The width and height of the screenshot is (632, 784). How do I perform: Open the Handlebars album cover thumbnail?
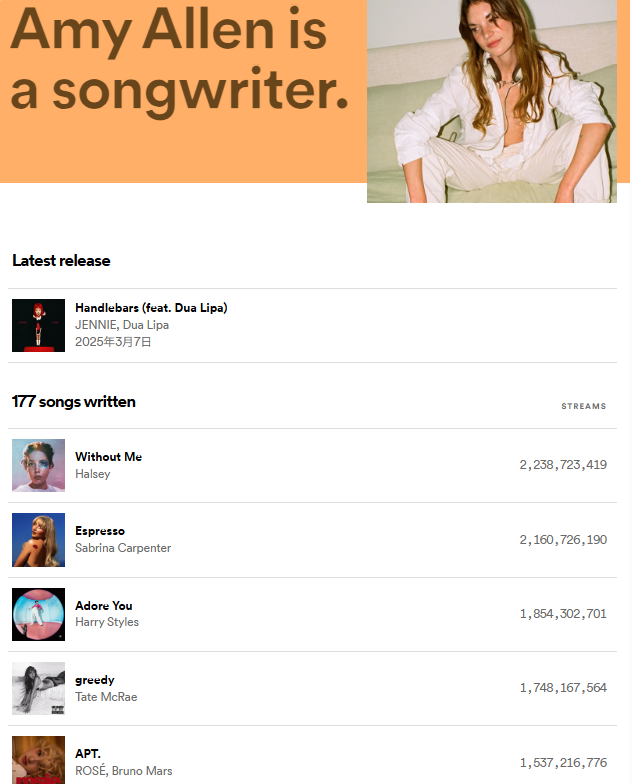38,326
